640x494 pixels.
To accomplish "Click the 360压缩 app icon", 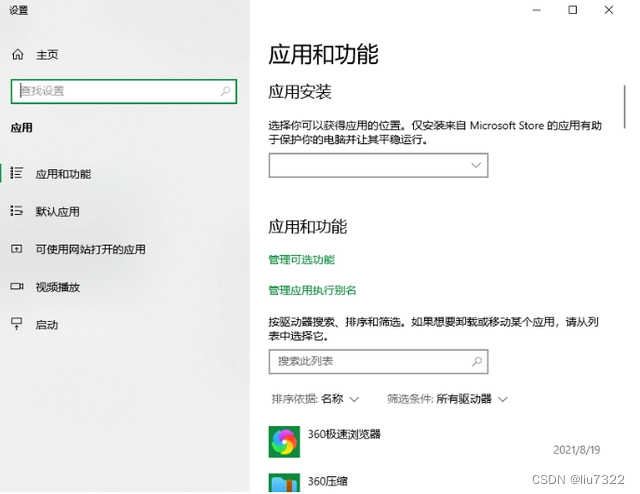I will pyautogui.click(x=284, y=483).
